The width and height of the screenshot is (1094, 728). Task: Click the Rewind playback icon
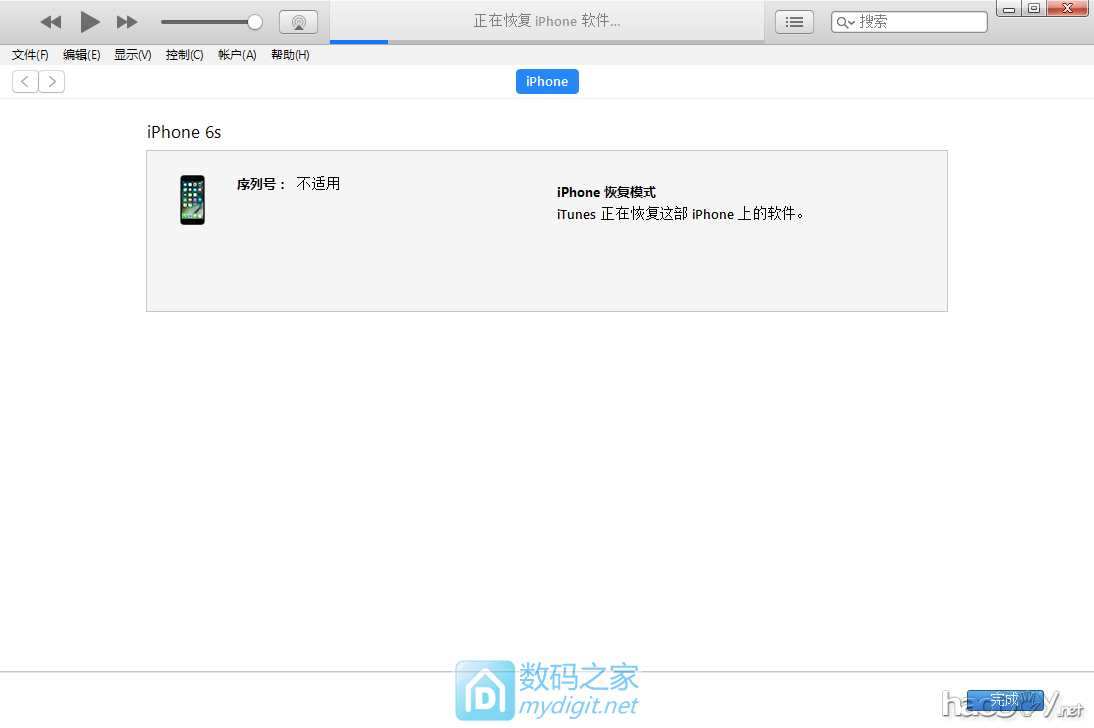50,21
